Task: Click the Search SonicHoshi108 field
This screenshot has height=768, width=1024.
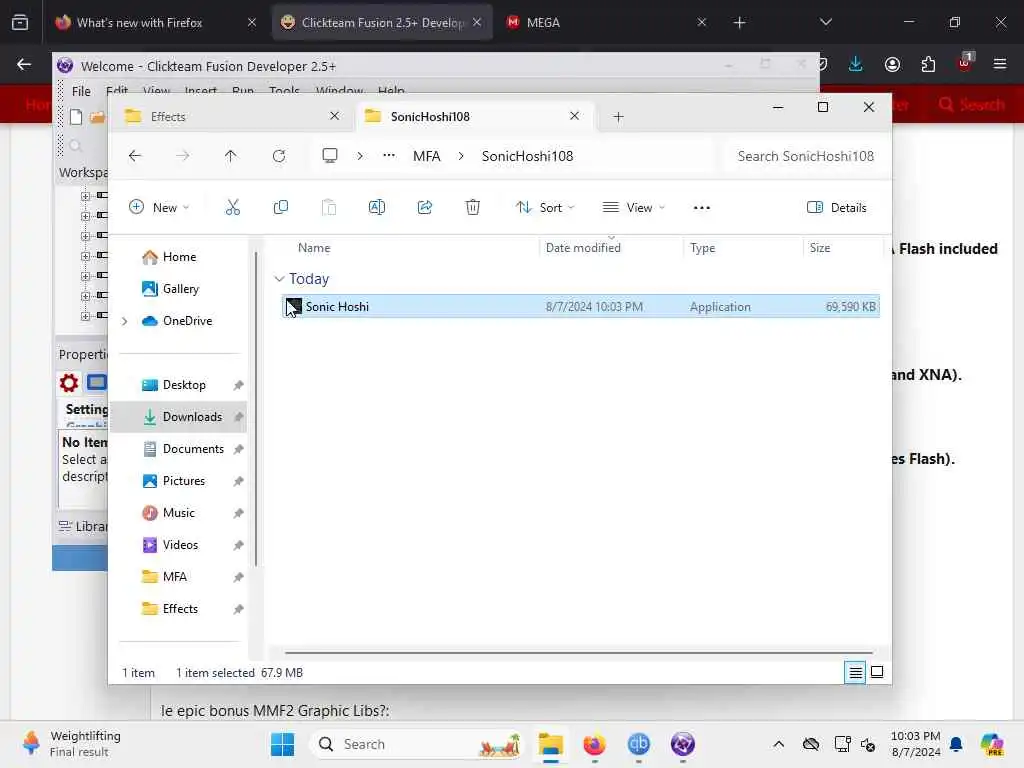Action: click(805, 156)
